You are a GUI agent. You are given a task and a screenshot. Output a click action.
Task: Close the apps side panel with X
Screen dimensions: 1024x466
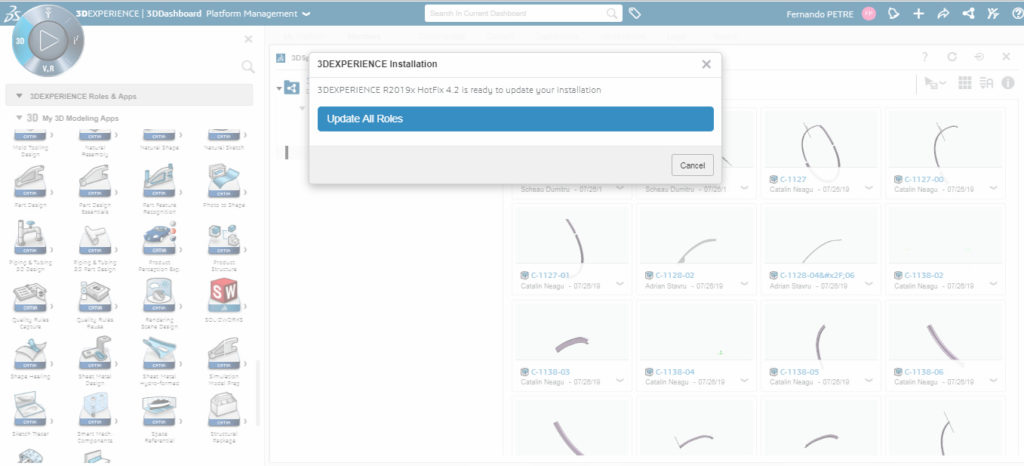click(x=248, y=39)
